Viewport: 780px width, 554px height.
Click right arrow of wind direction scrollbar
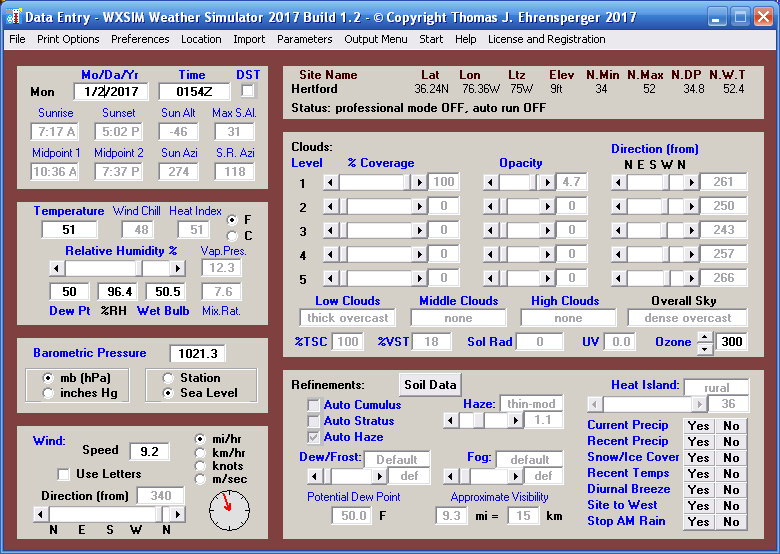(x=177, y=514)
